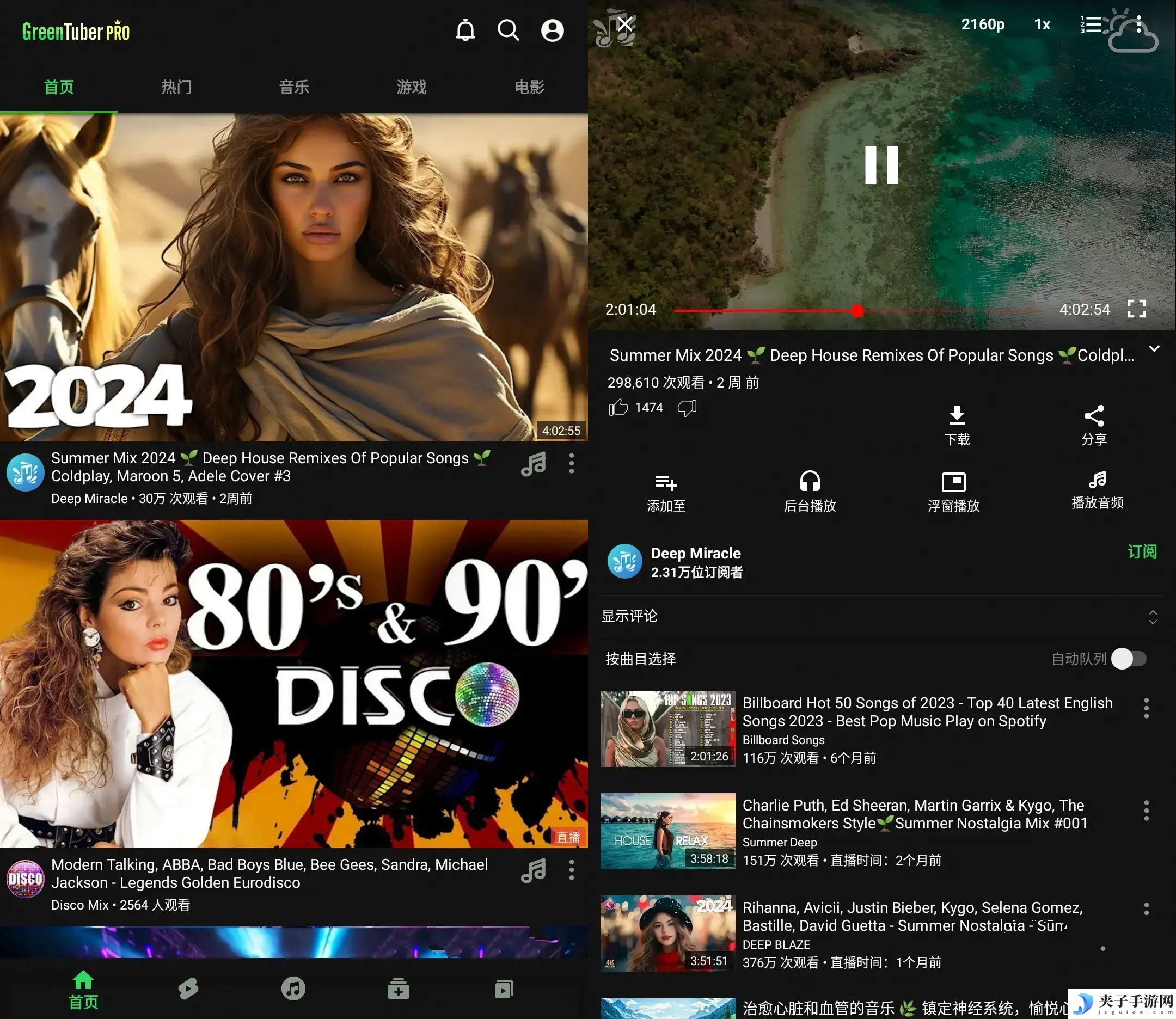
Task: Switch to the 游戏 tab
Action: coord(411,87)
